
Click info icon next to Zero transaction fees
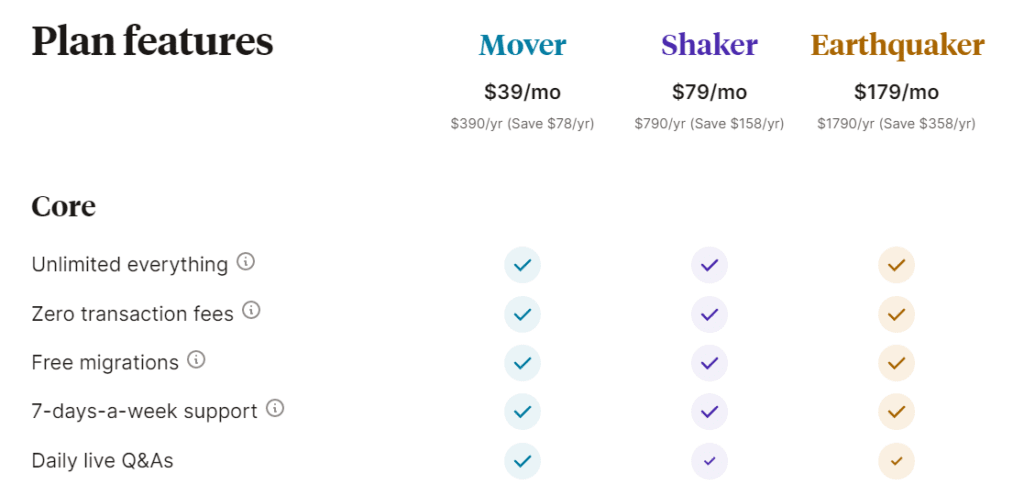(252, 311)
